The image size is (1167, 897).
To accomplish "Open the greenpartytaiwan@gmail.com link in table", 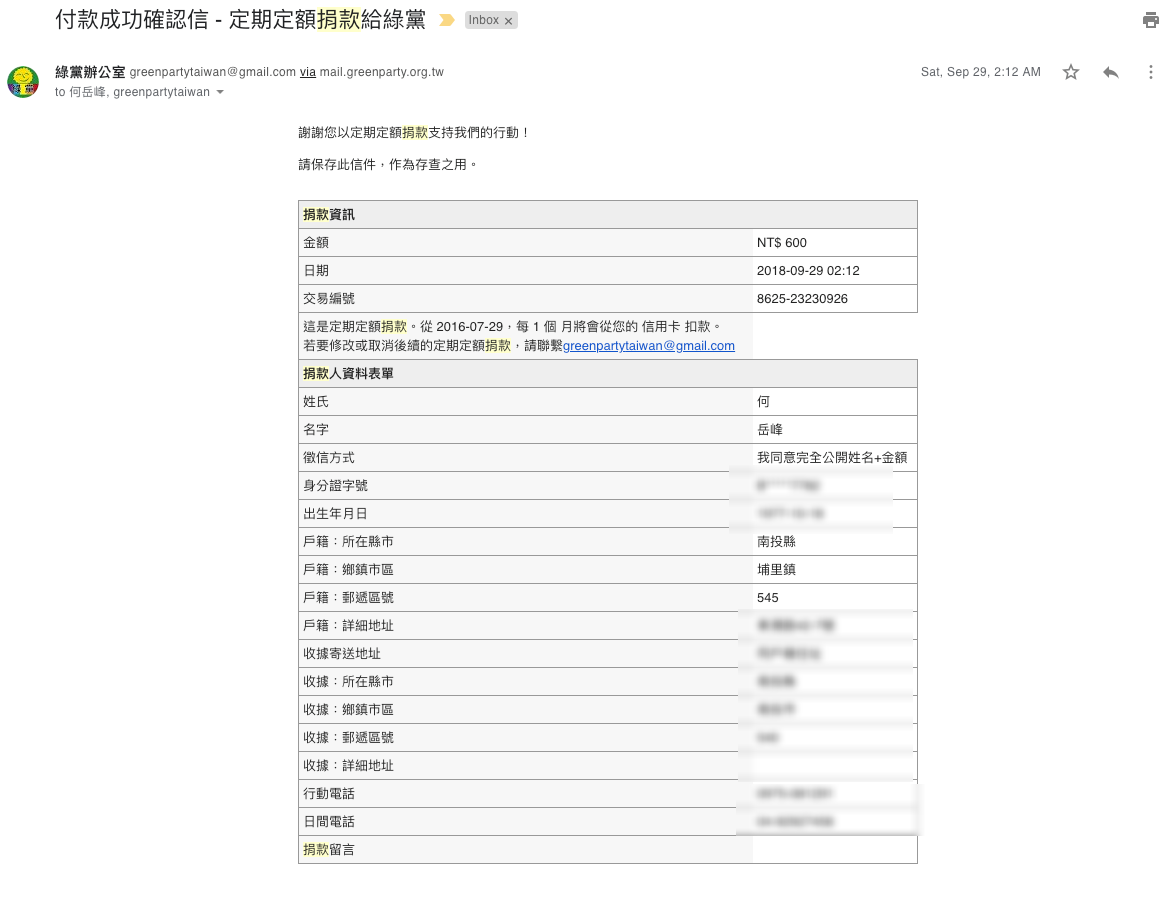I will [649, 345].
